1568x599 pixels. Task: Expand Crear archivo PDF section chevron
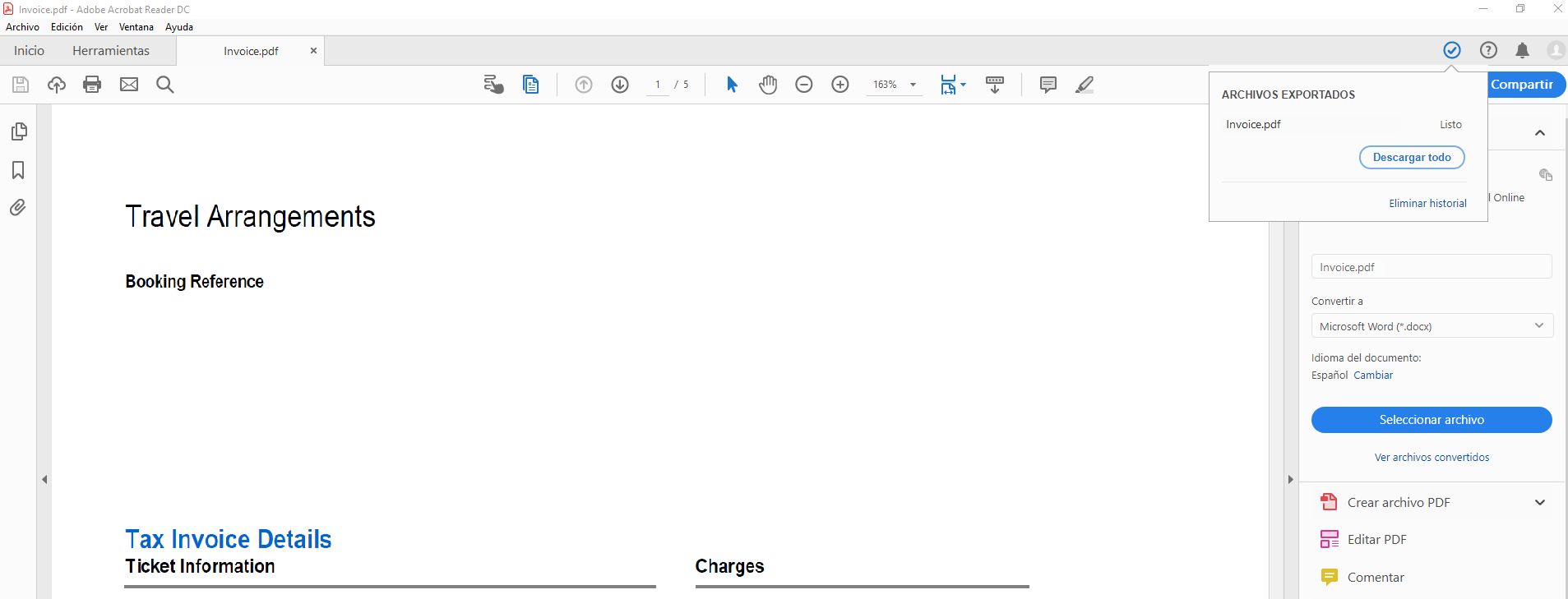[x=1540, y=503]
